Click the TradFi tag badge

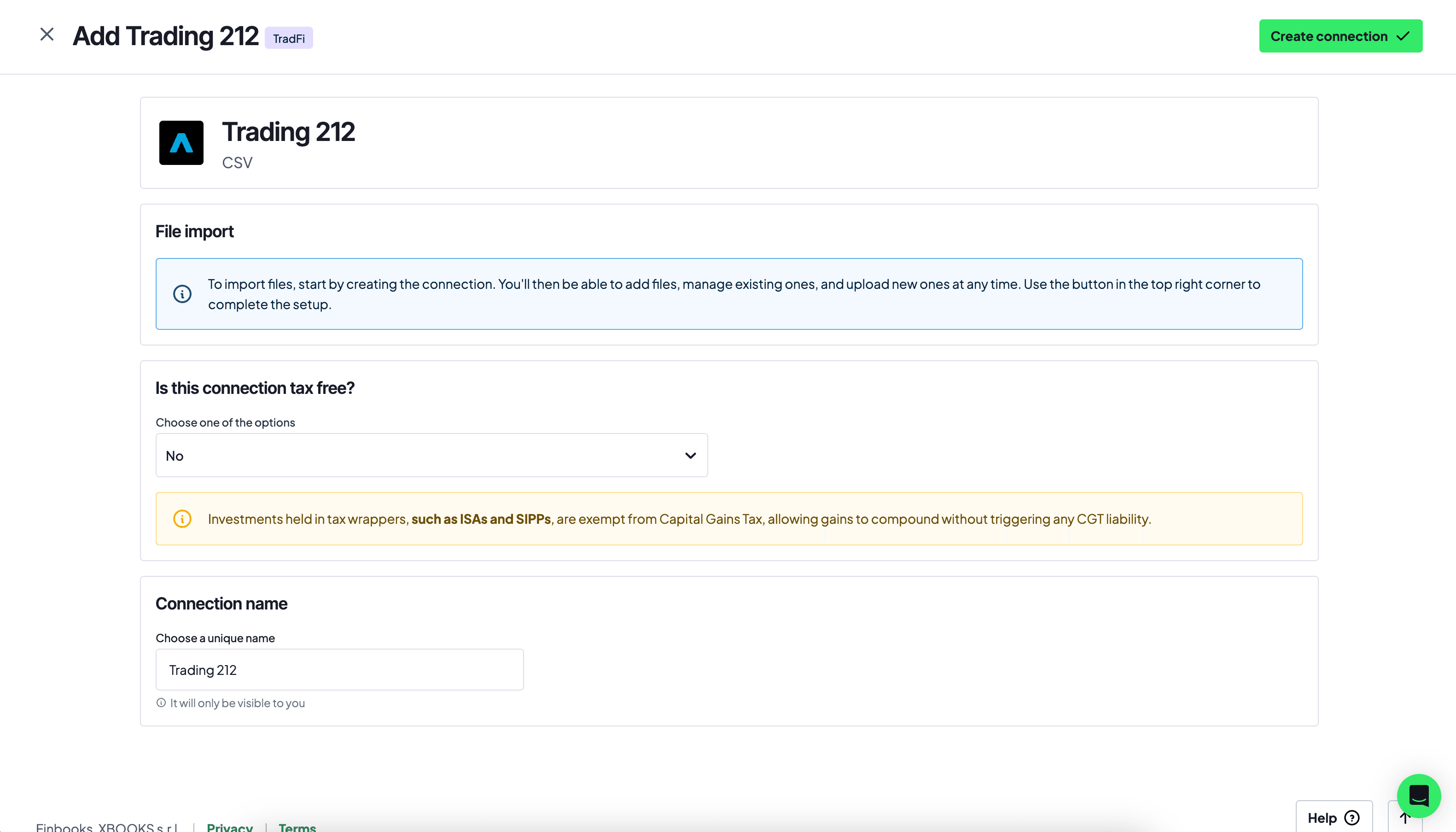click(x=288, y=38)
